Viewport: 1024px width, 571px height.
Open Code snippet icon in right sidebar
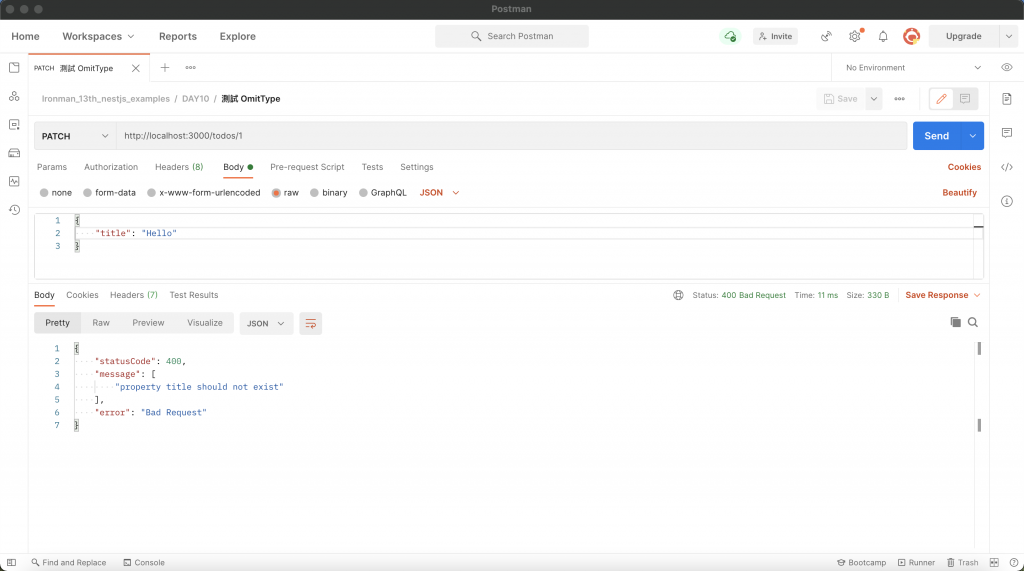(x=1006, y=167)
